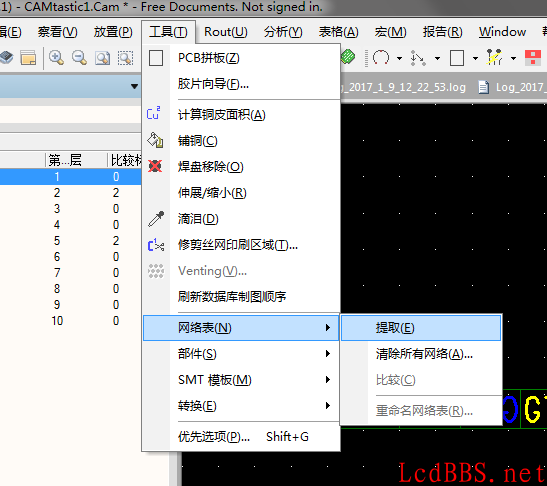Click the trim silkscreen scissors icon
Viewport: 547px width, 486px height.
click(156, 245)
